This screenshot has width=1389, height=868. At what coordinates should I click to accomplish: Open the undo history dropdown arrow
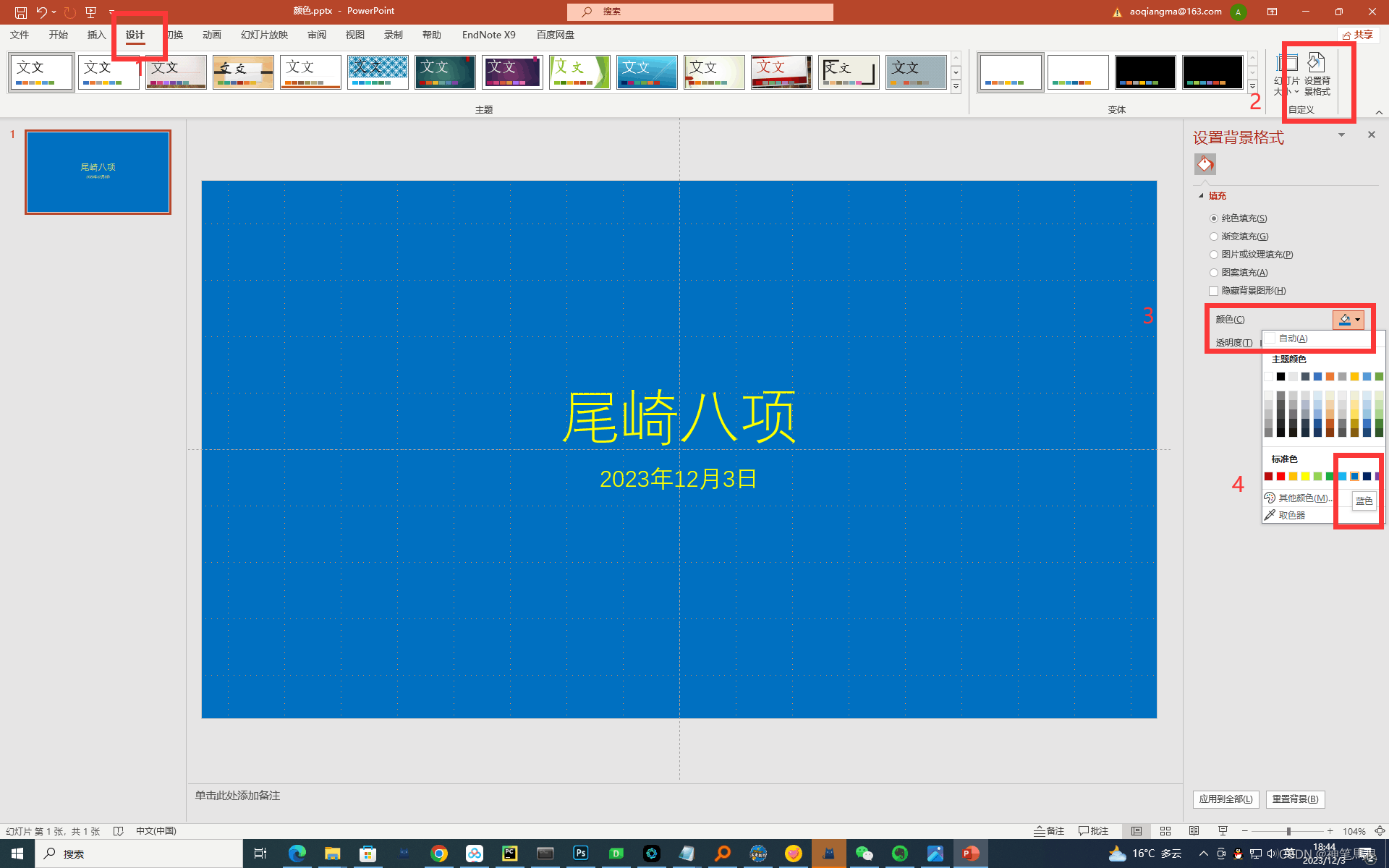(x=54, y=12)
